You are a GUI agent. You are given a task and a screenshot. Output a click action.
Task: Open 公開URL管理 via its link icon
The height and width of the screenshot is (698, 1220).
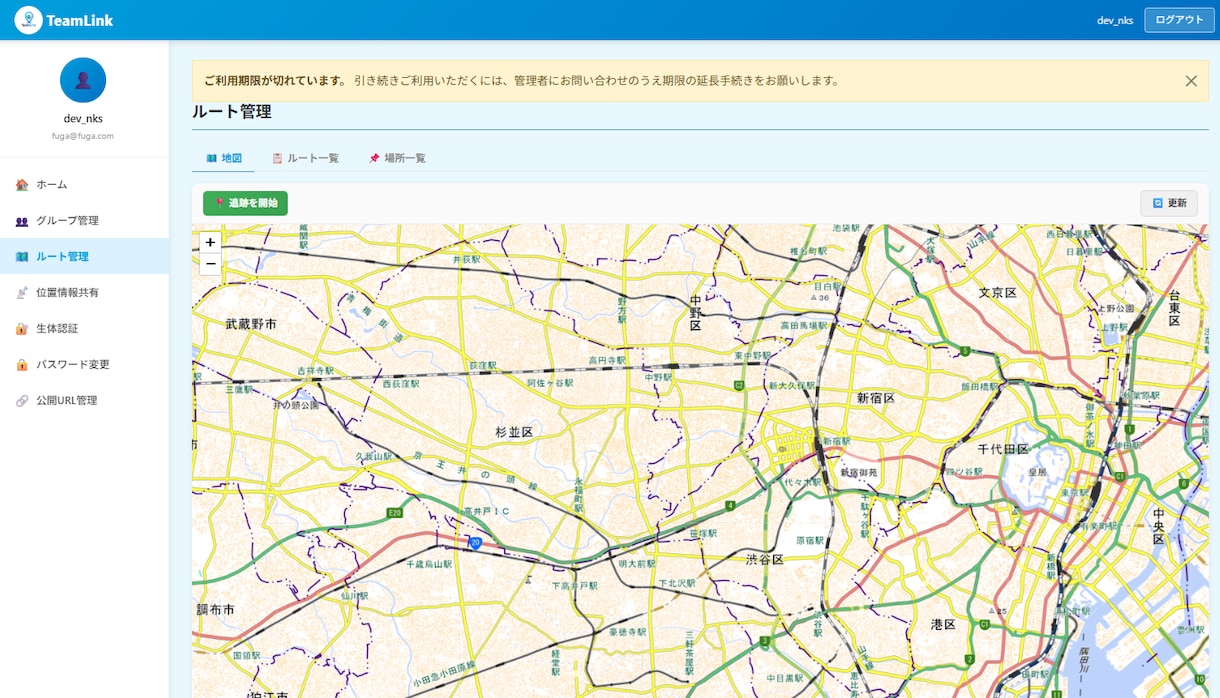click(x=22, y=401)
